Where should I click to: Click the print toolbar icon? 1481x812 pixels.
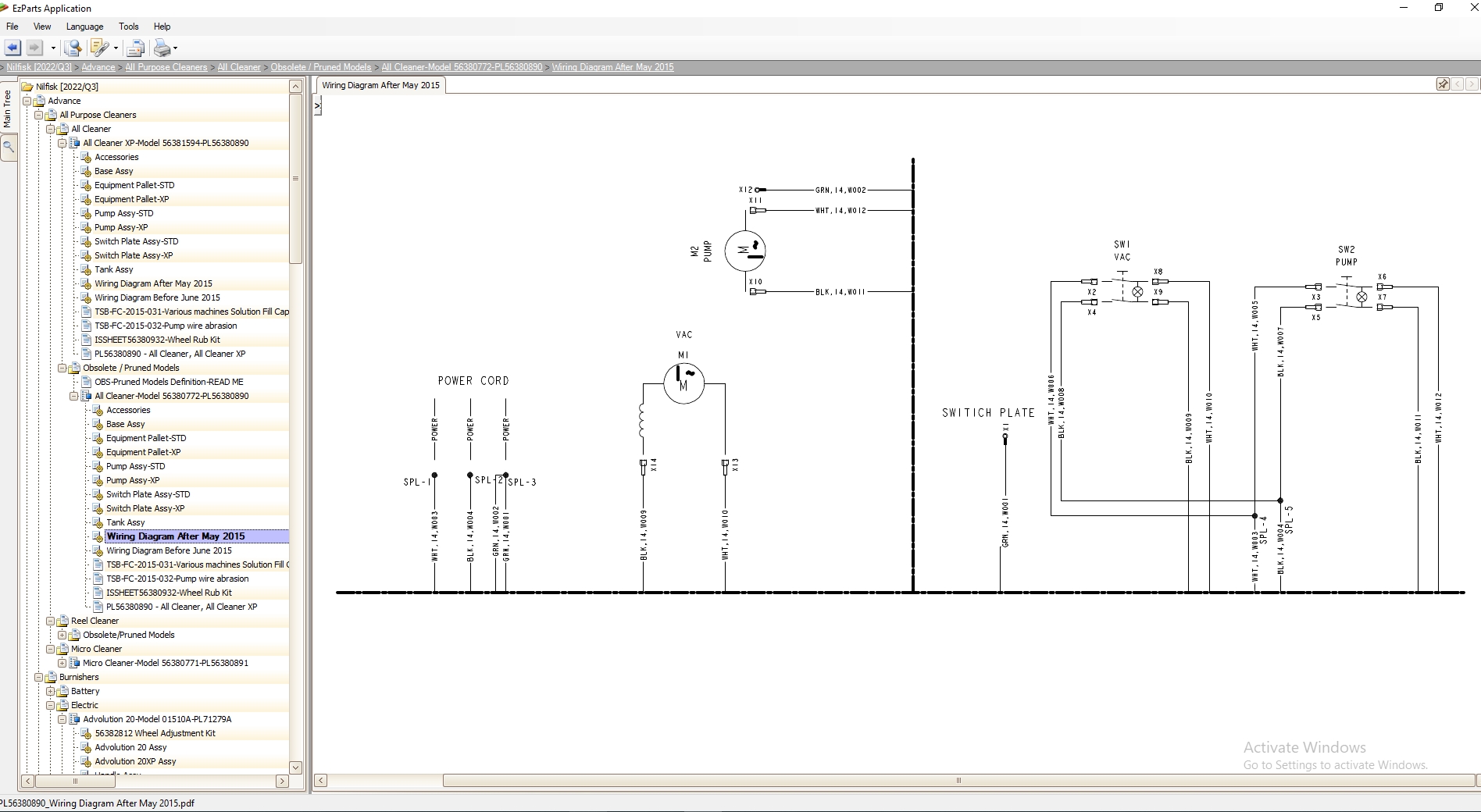pyautogui.click(x=162, y=48)
